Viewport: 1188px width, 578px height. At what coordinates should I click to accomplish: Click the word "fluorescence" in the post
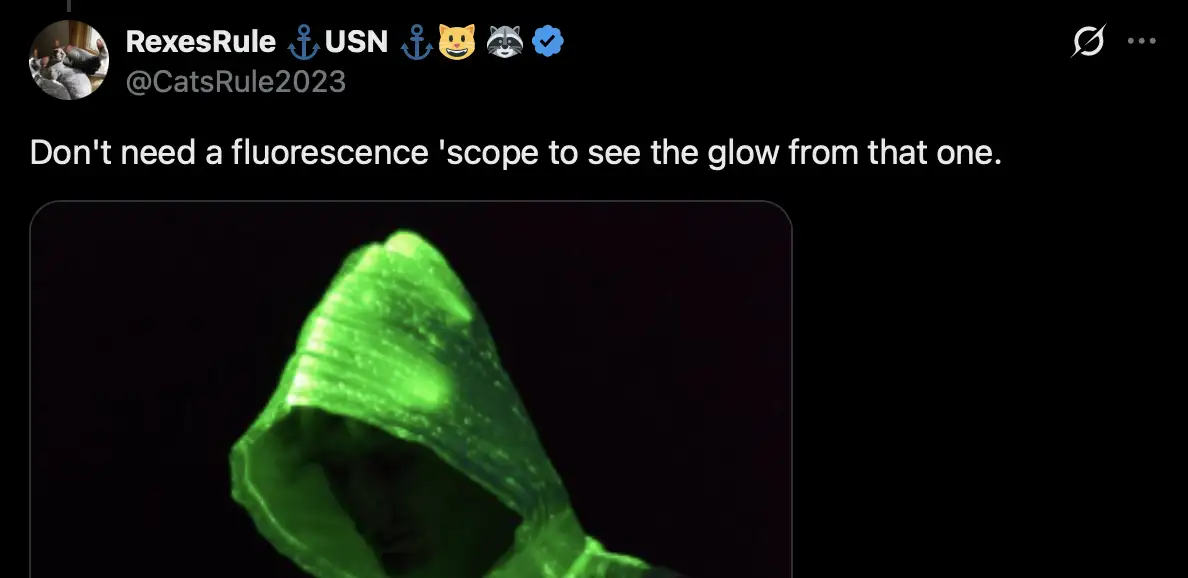click(330, 153)
